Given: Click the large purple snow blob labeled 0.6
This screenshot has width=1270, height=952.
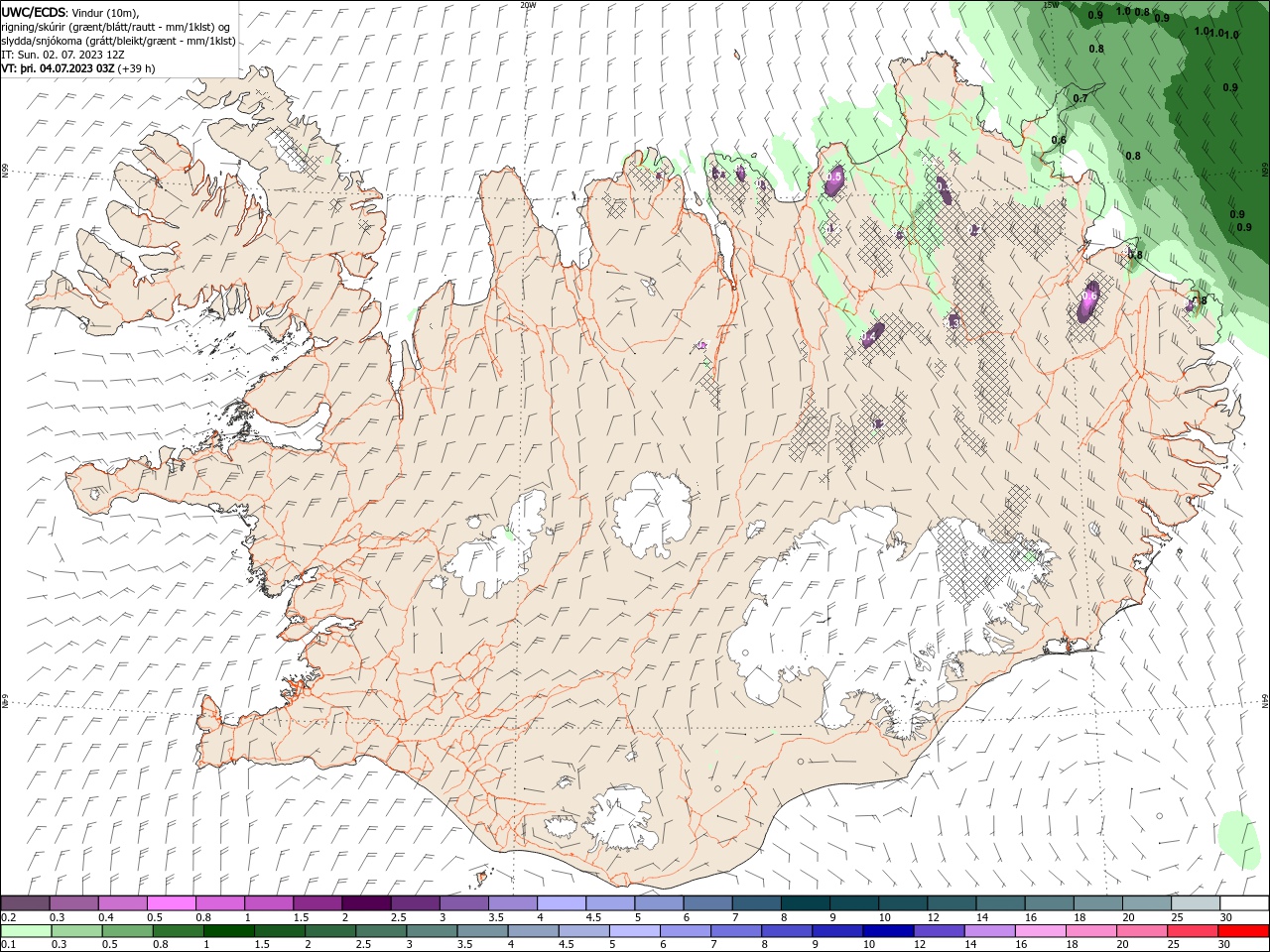Looking at the screenshot, I should click(x=1088, y=300).
